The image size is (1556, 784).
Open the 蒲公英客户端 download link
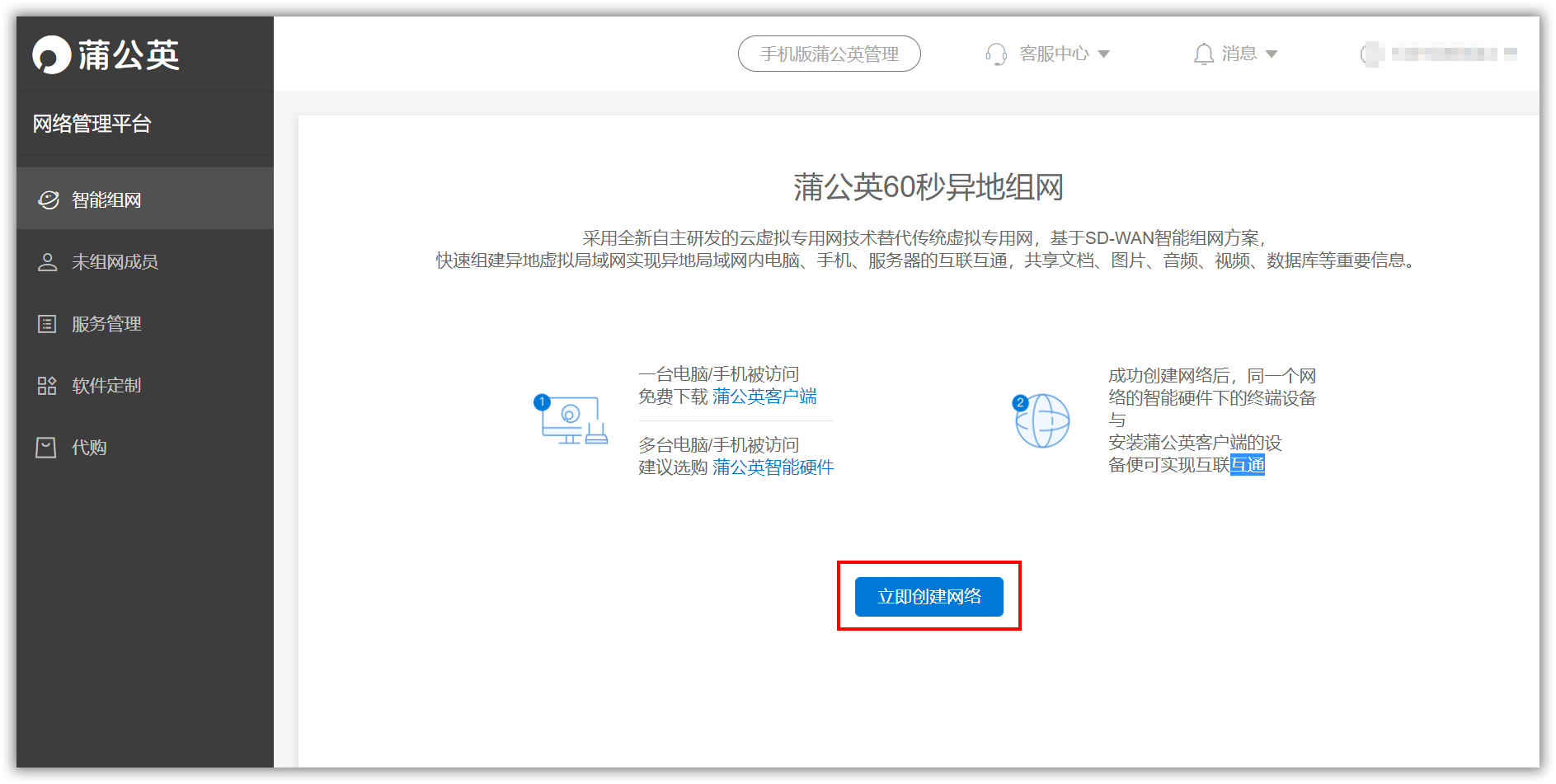[764, 397]
